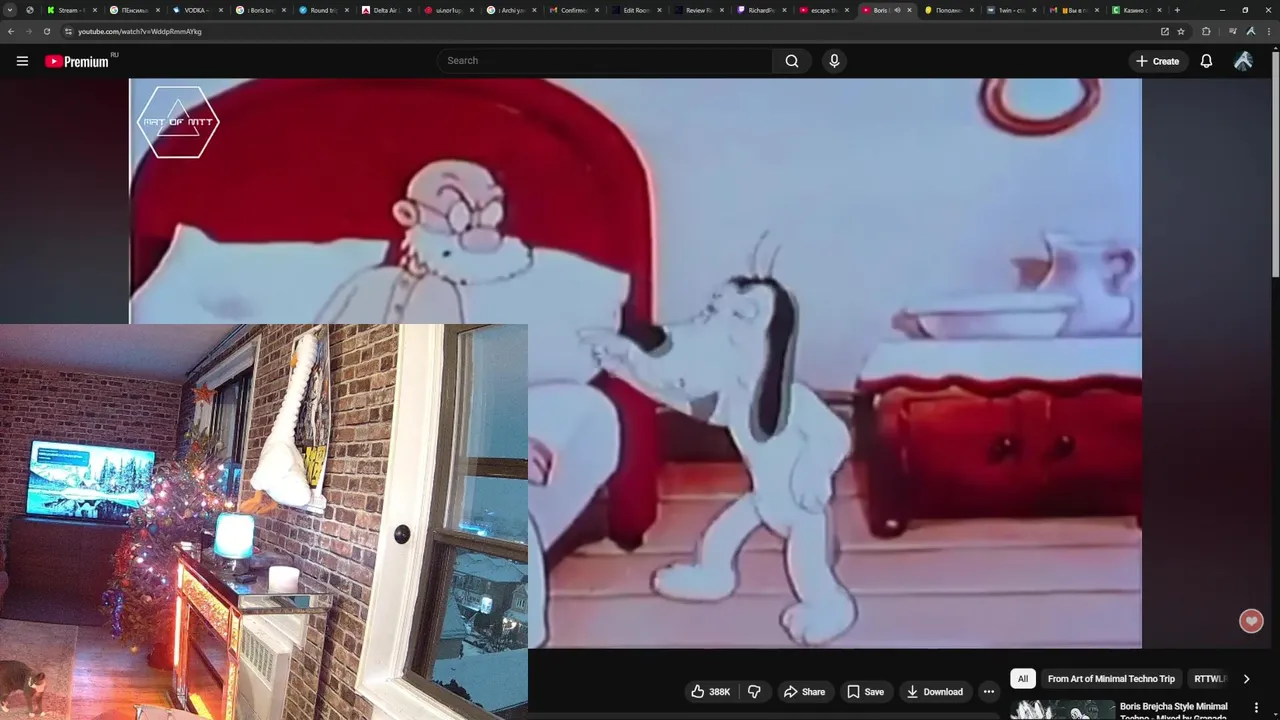The image size is (1280, 720).
Task: Show next suggestion chips with the arrow
Action: pos(1246,679)
